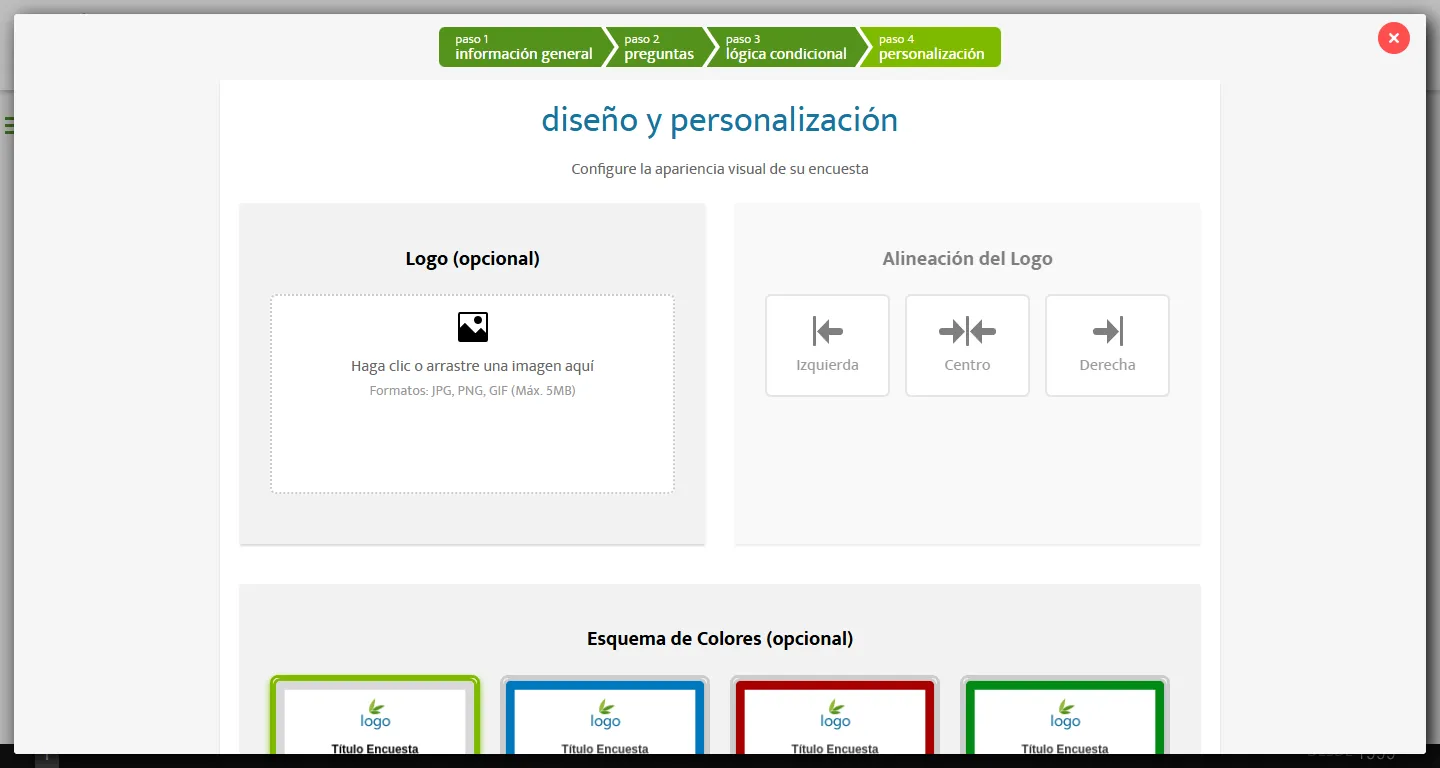Select the Izquierda left-alignment arrow icon
This screenshot has width=1440, height=768.
pos(827,330)
